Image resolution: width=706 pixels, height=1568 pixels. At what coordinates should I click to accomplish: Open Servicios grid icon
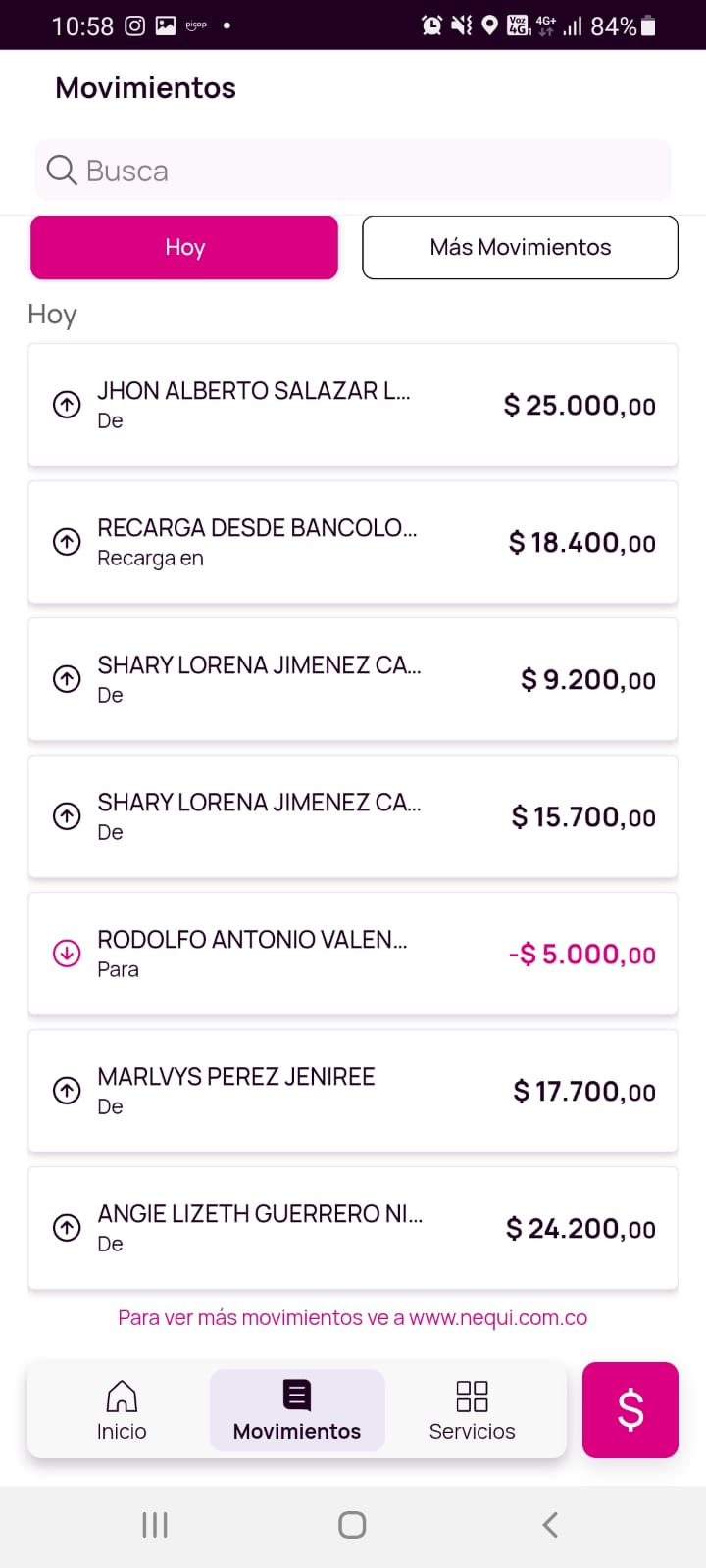(472, 1396)
